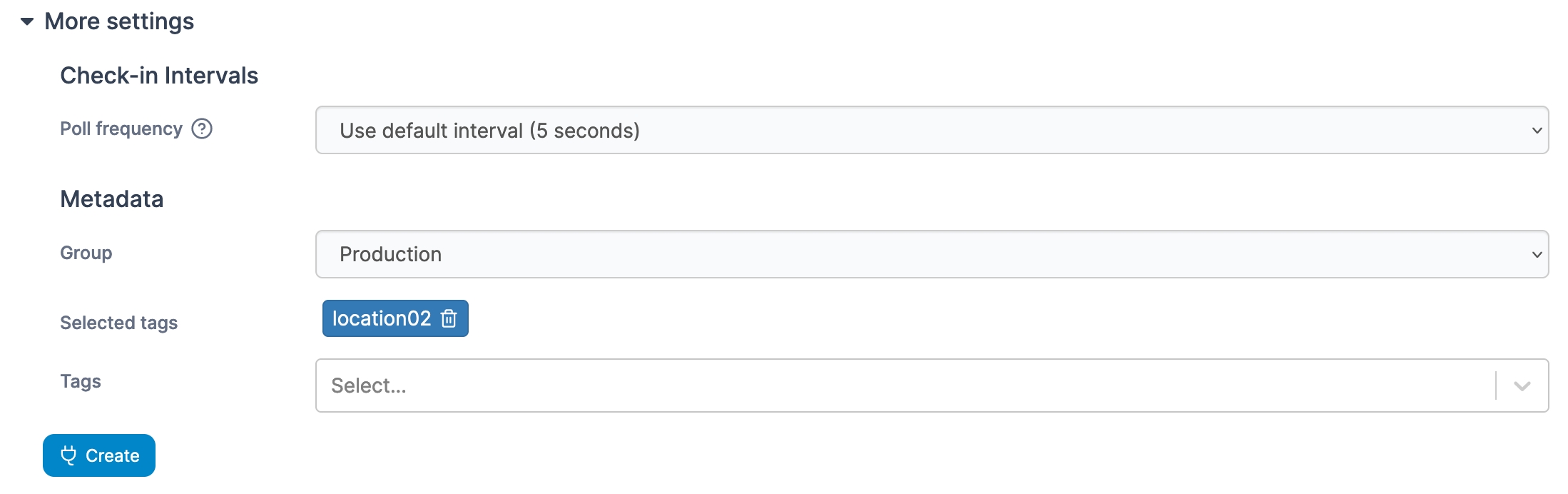Expand Tags list with chevron

click(1522, 386)
